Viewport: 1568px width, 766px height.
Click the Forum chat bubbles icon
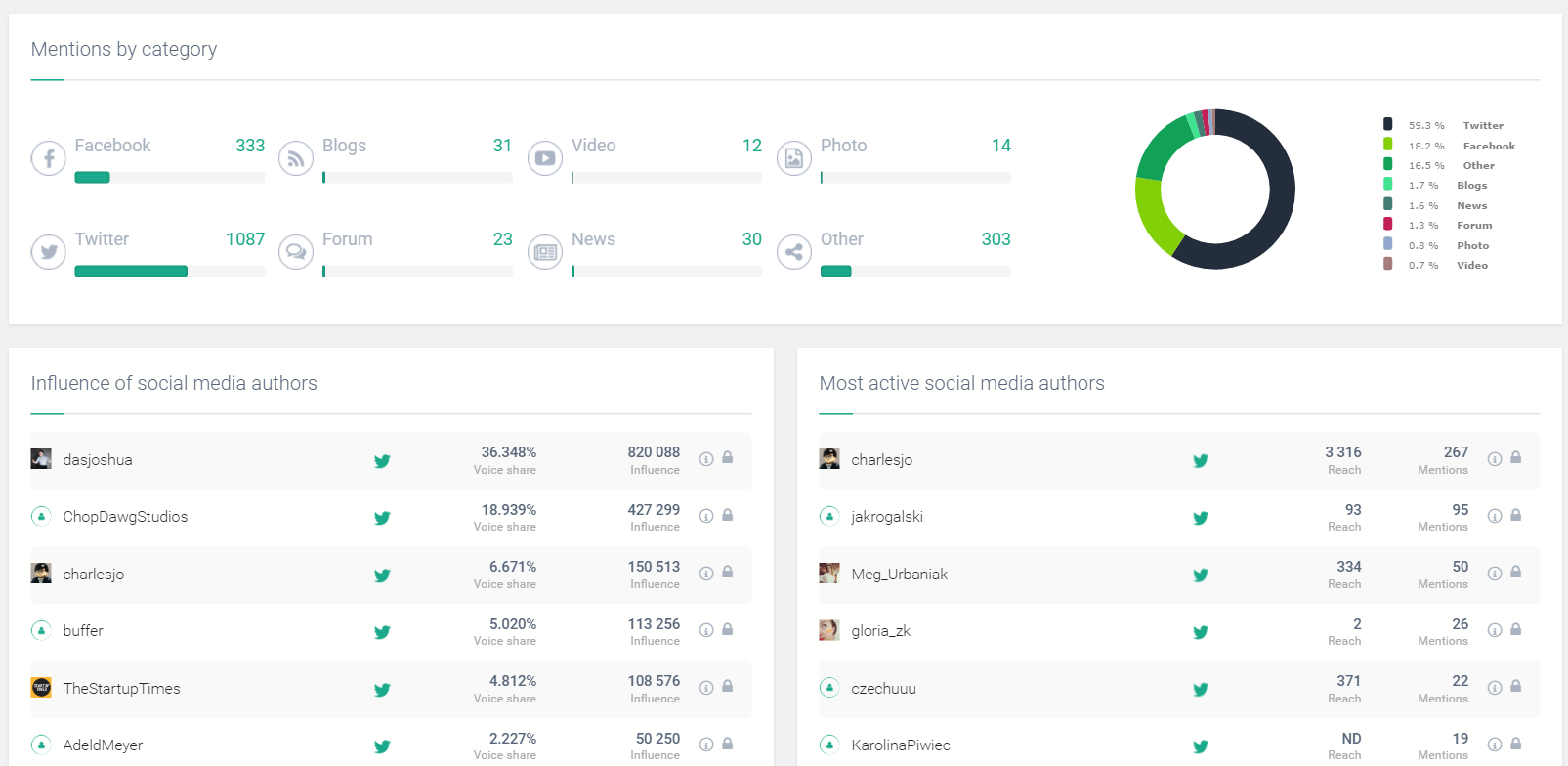click(296, 252)
